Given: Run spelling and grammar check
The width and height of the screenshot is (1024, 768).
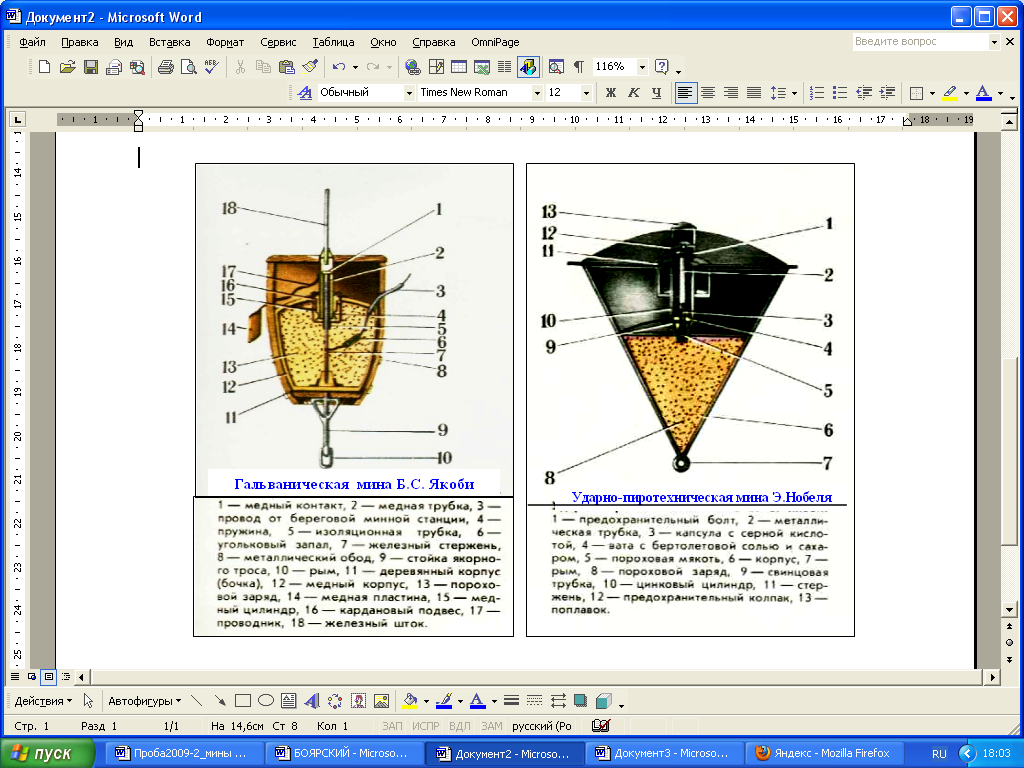Looking at the screenshot, I should pyautogui.click(x=211, y=67).
